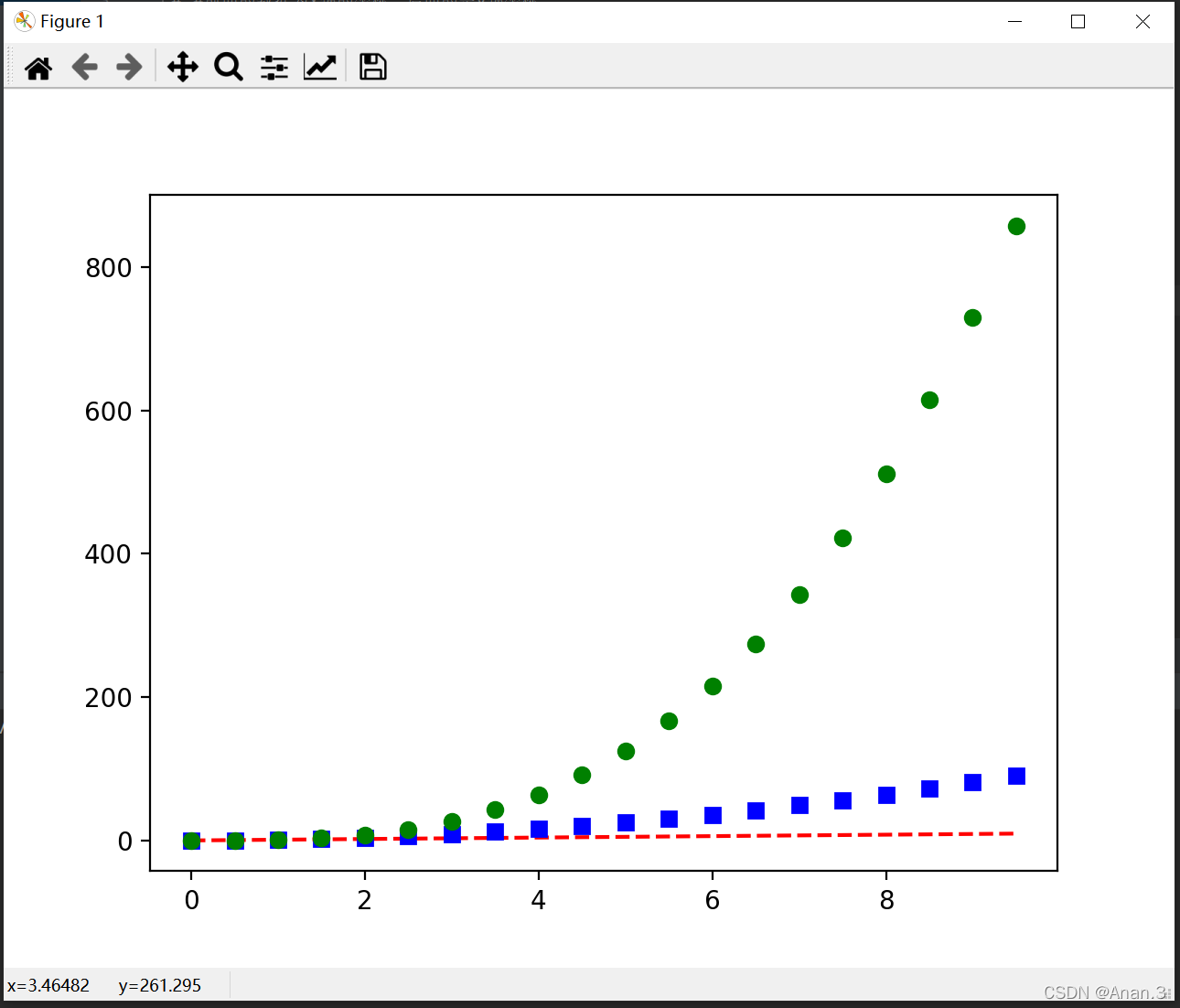Click the green circle point above x=8

886,474
